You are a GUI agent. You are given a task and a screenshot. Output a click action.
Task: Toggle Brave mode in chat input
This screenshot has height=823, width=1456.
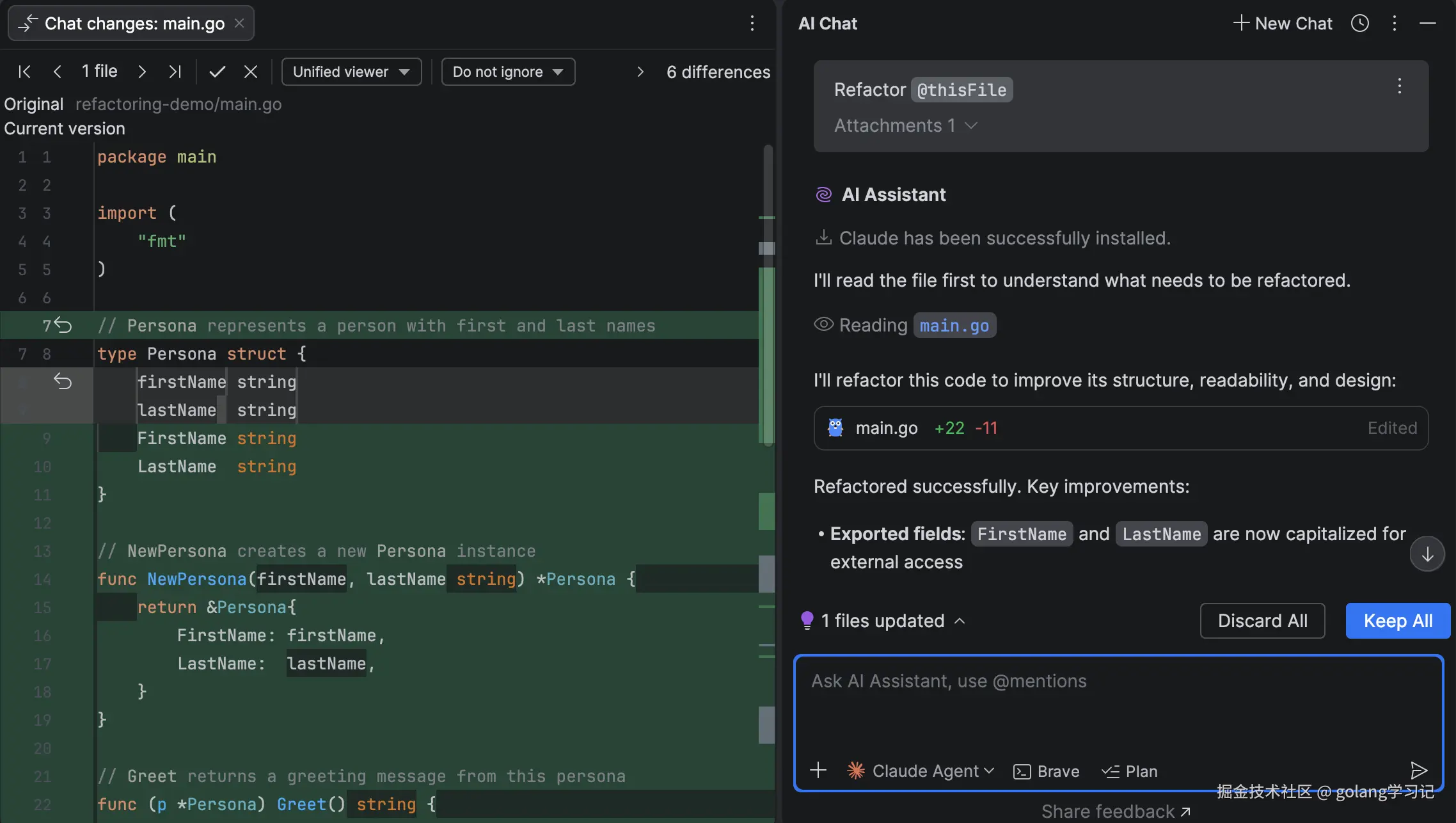point(1047,771)
